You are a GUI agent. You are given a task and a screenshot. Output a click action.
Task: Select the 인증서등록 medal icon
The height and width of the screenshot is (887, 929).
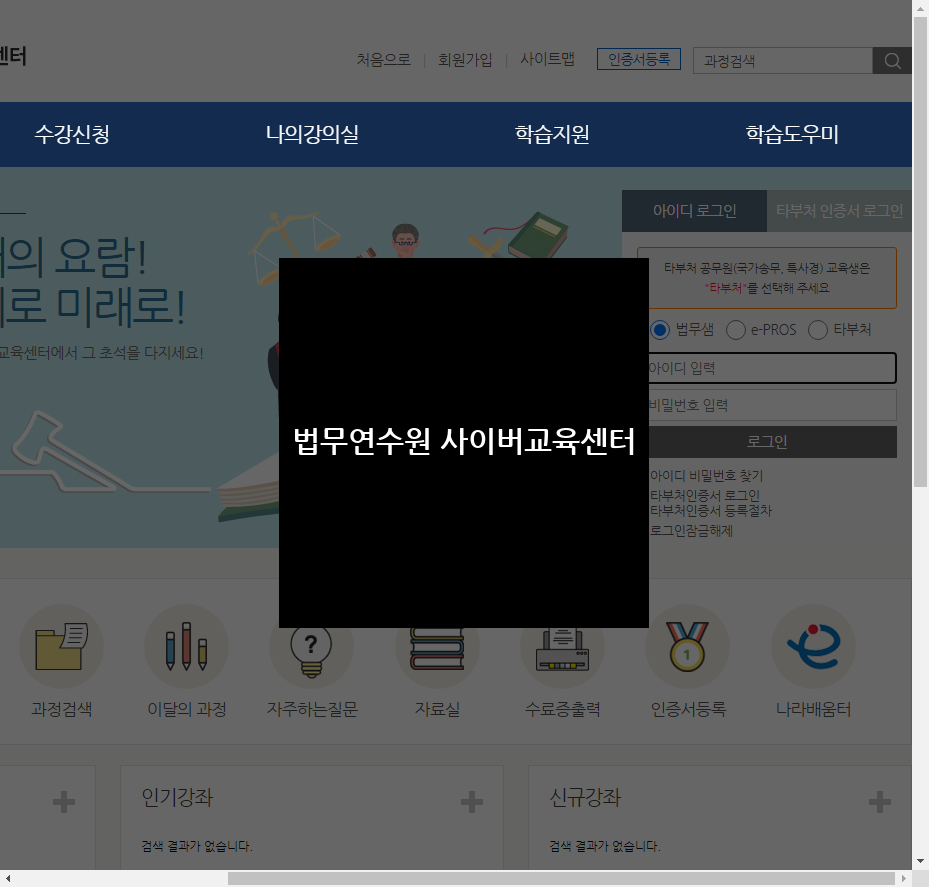(x=687, y=646)
